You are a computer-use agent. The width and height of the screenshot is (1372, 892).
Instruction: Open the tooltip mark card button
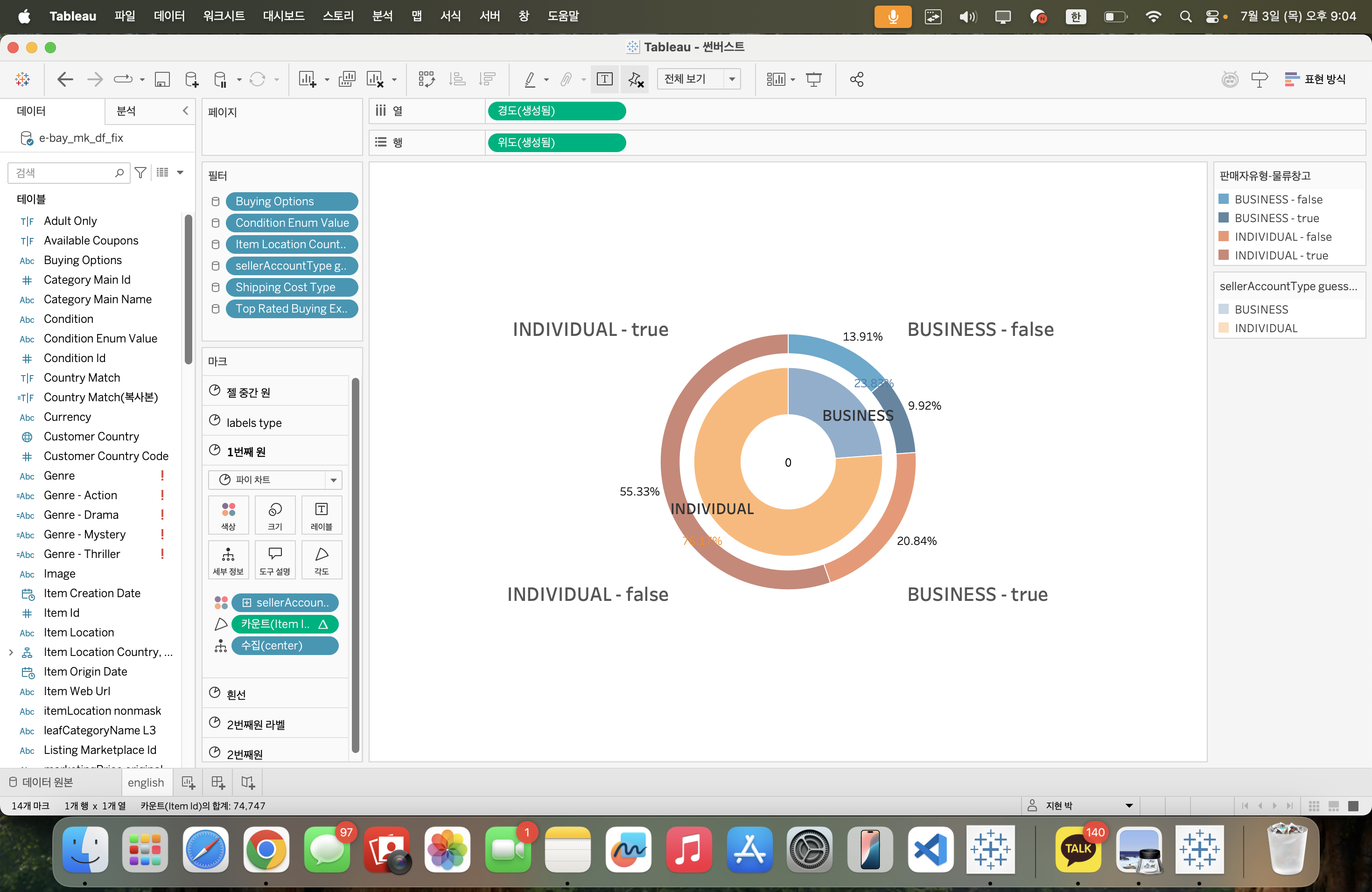(x=275, y=560)
